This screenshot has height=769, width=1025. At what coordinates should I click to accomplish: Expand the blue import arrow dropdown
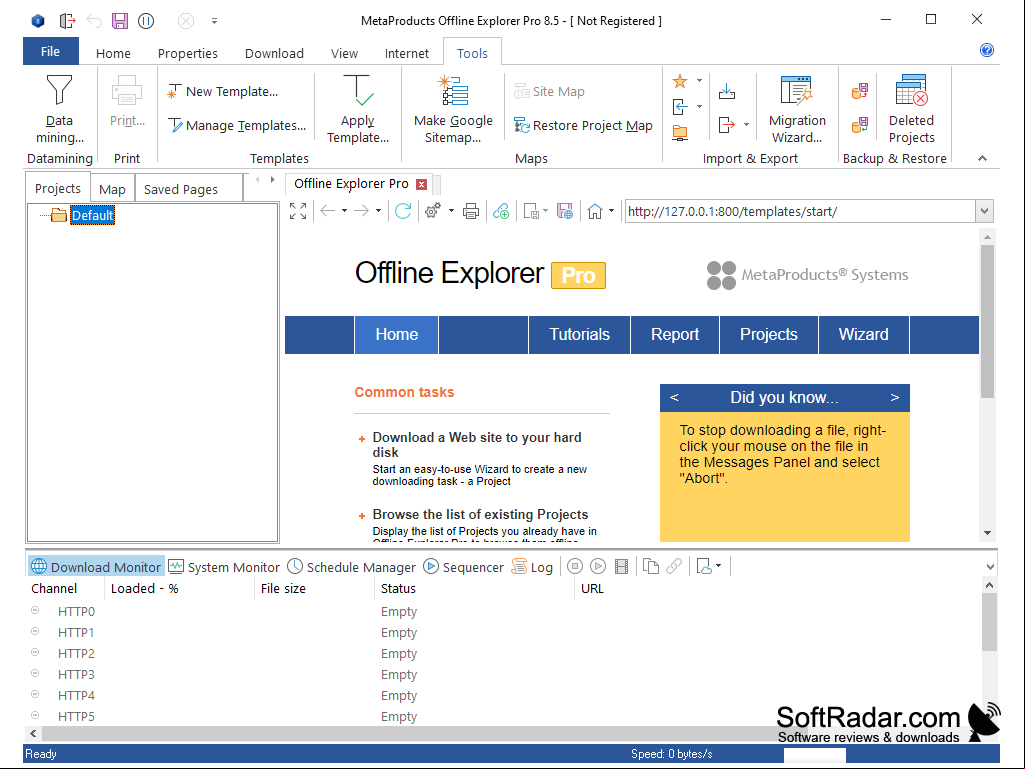[x=699, y=107]
